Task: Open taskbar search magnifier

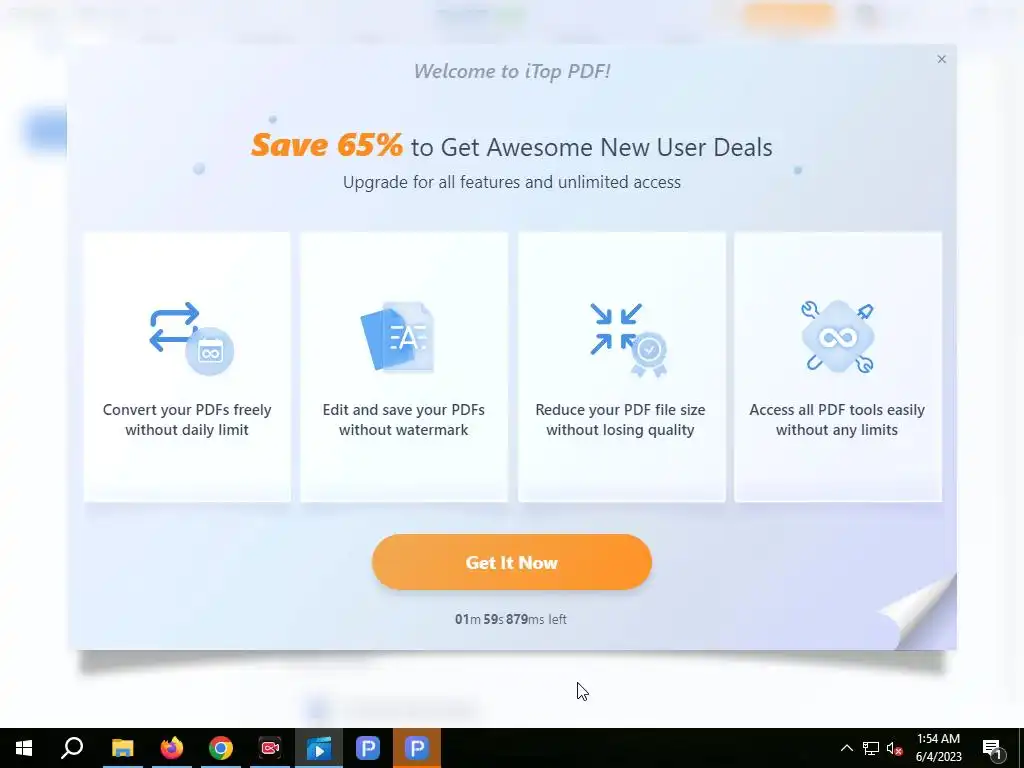Action: 72,748
